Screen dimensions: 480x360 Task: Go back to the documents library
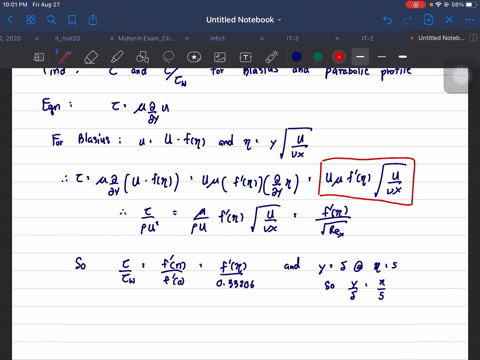(10, 20)
